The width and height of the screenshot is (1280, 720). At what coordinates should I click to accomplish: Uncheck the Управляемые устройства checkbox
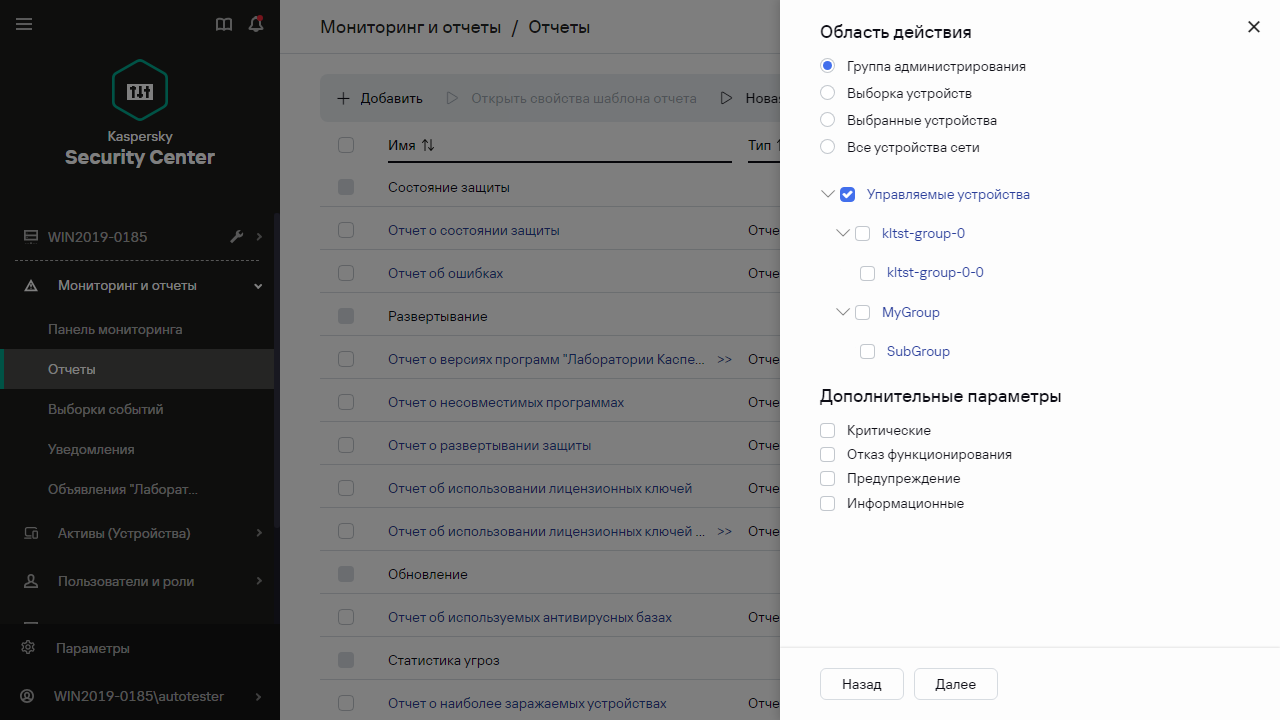pos(847,194)
